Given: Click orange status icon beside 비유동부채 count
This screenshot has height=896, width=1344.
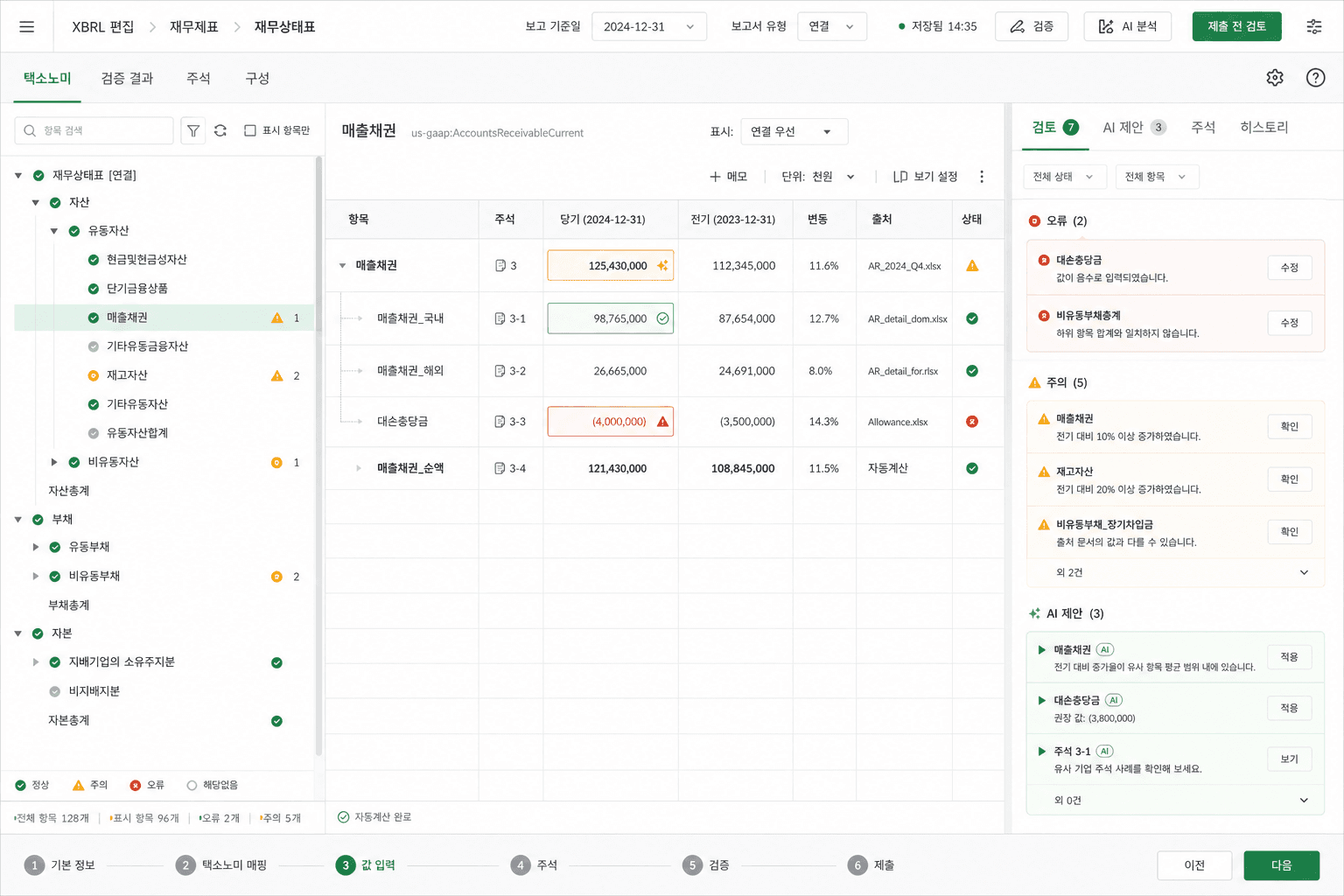Looking at the screenshot, I should [276, 577].
